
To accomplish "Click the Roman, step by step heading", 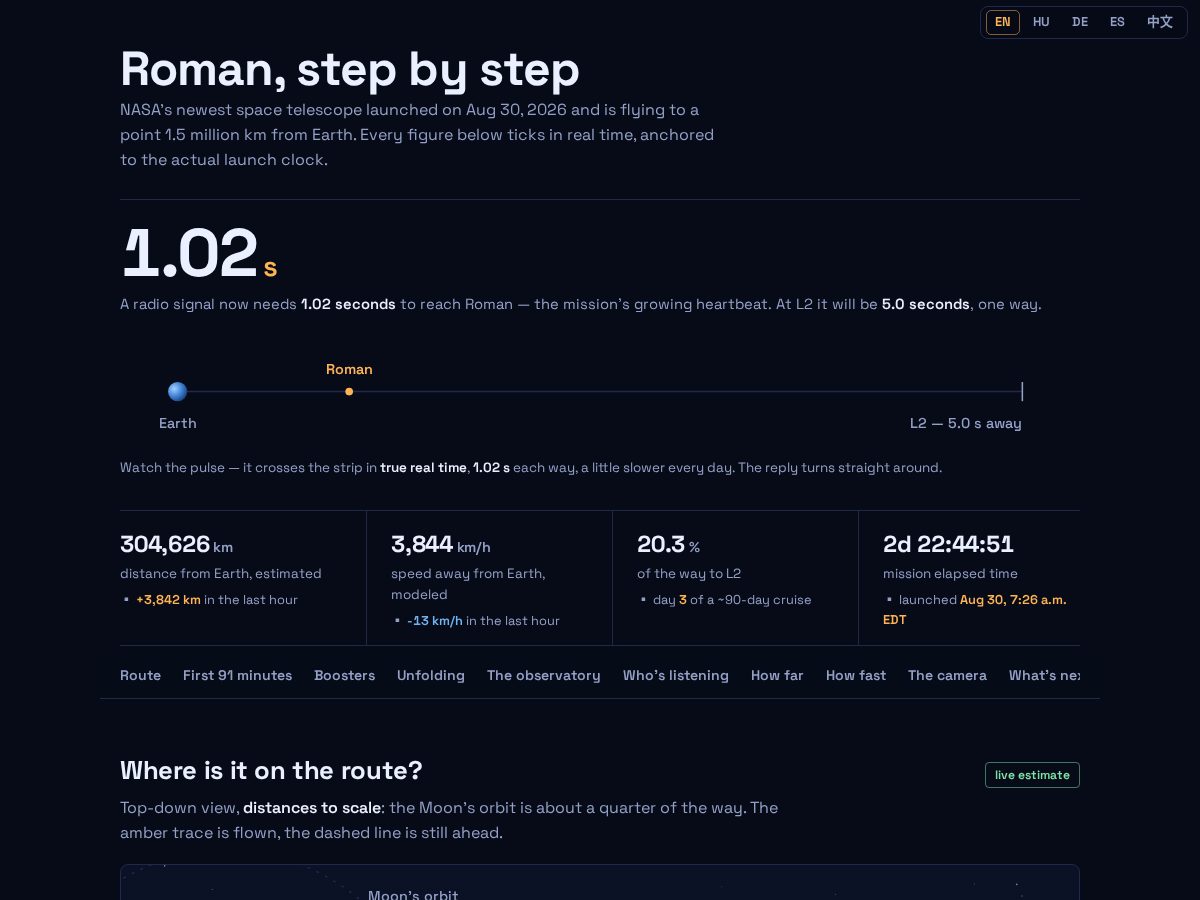I will 350,69.
